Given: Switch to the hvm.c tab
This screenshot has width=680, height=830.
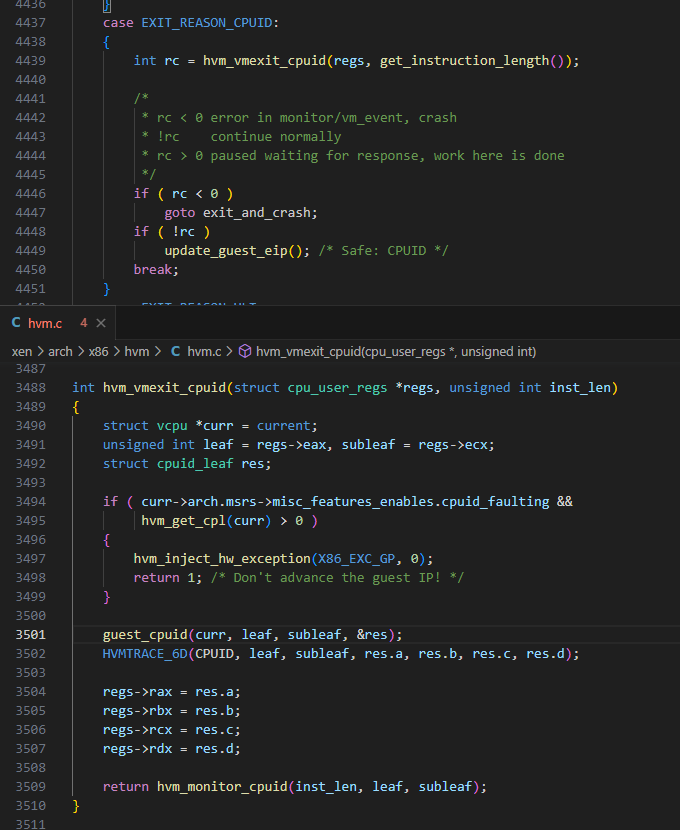Looking at the screenshot, I should pos(45,323).
